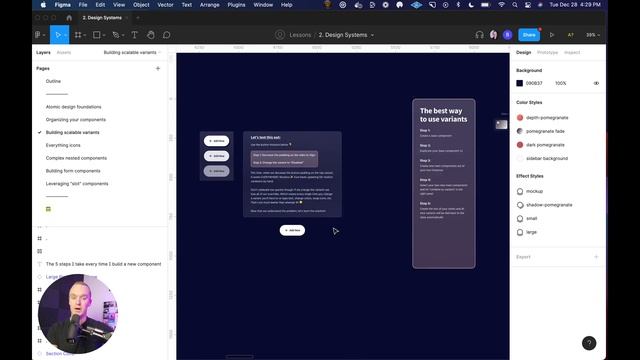Select the Comment tool

(167, 35)
